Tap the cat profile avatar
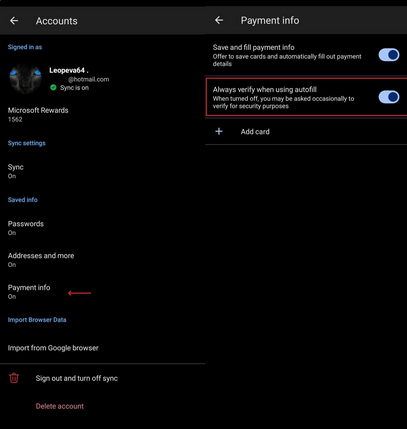This screenshot has width=407, height=429. point(25,78)
